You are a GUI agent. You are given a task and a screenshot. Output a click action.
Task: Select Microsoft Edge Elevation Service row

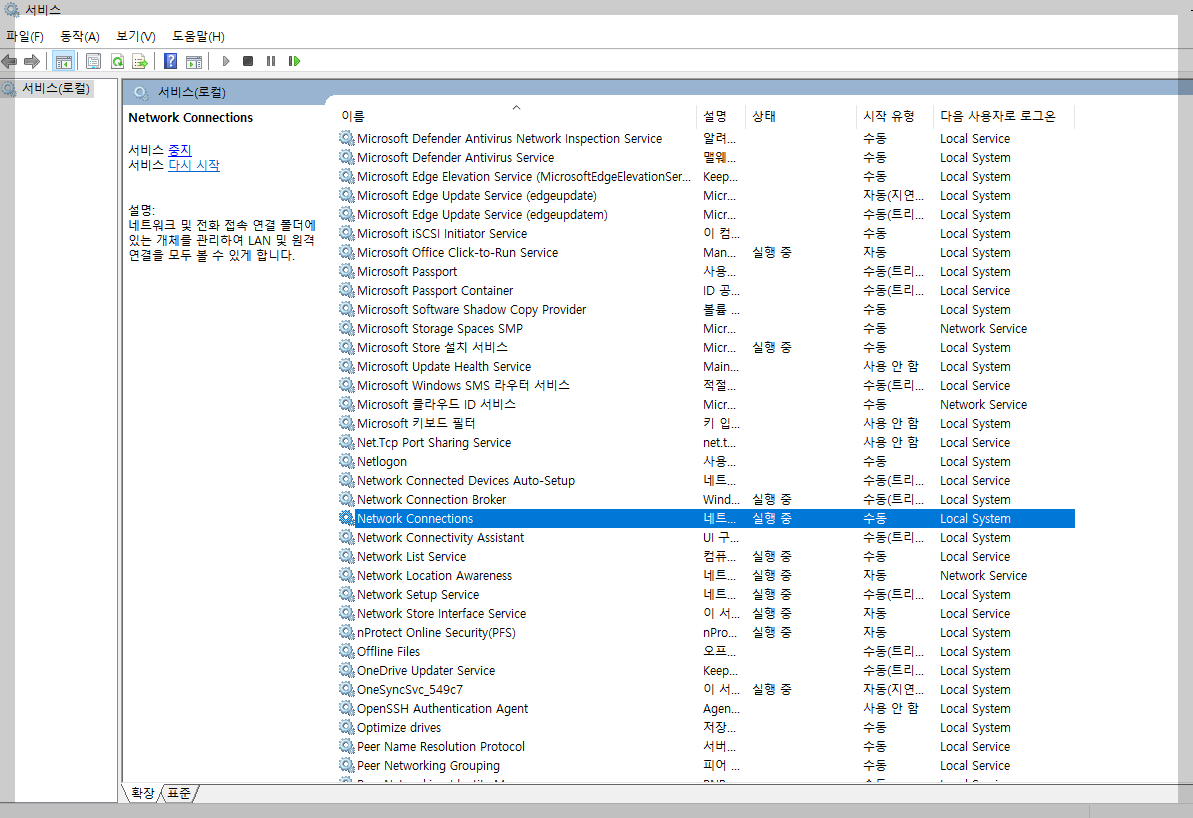[x=705, y=176]
